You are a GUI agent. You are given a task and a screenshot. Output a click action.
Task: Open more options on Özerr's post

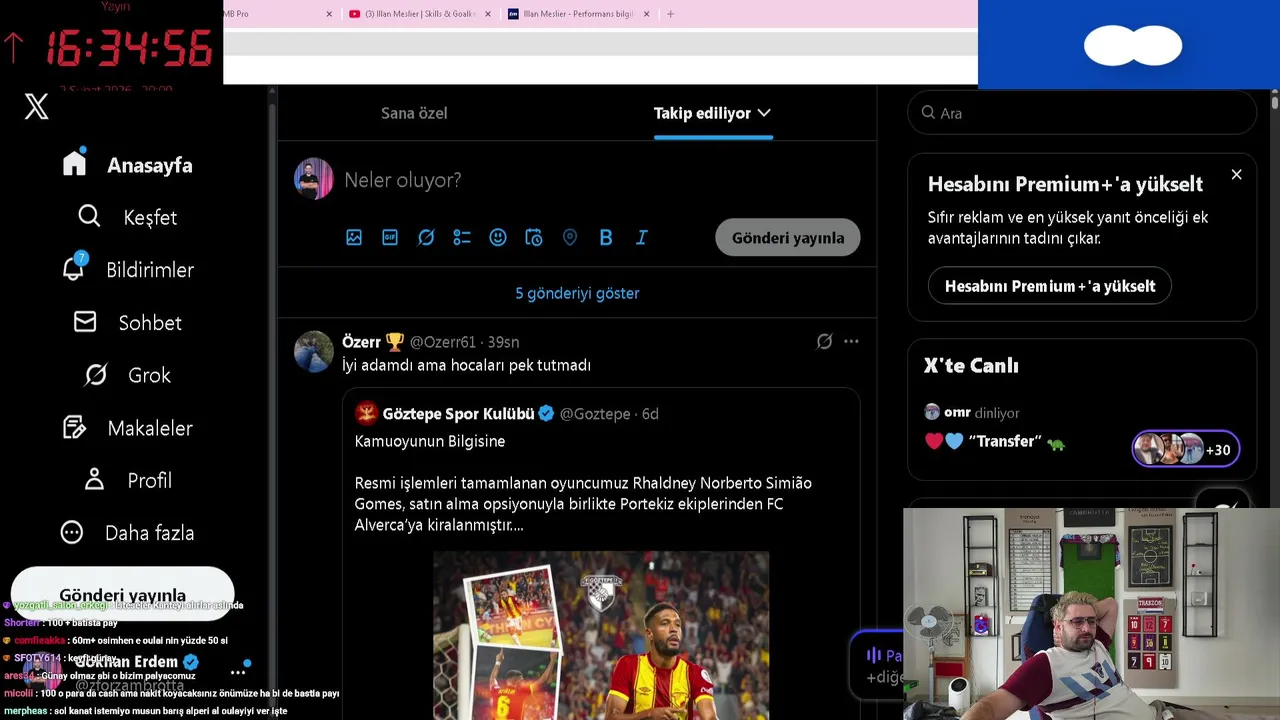851,341
